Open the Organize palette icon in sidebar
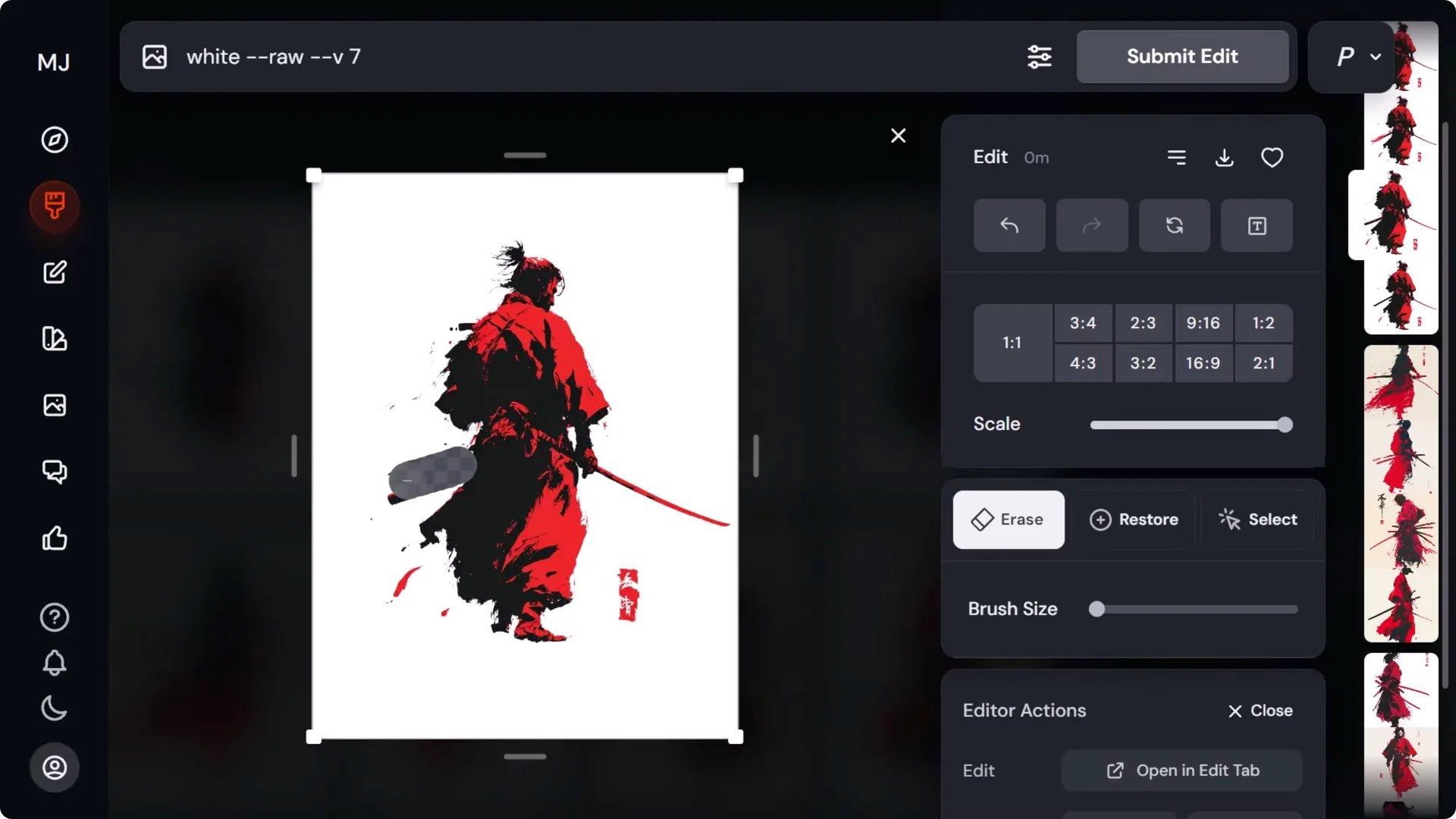The image size is (1456, 819). [x=54, y=339]
